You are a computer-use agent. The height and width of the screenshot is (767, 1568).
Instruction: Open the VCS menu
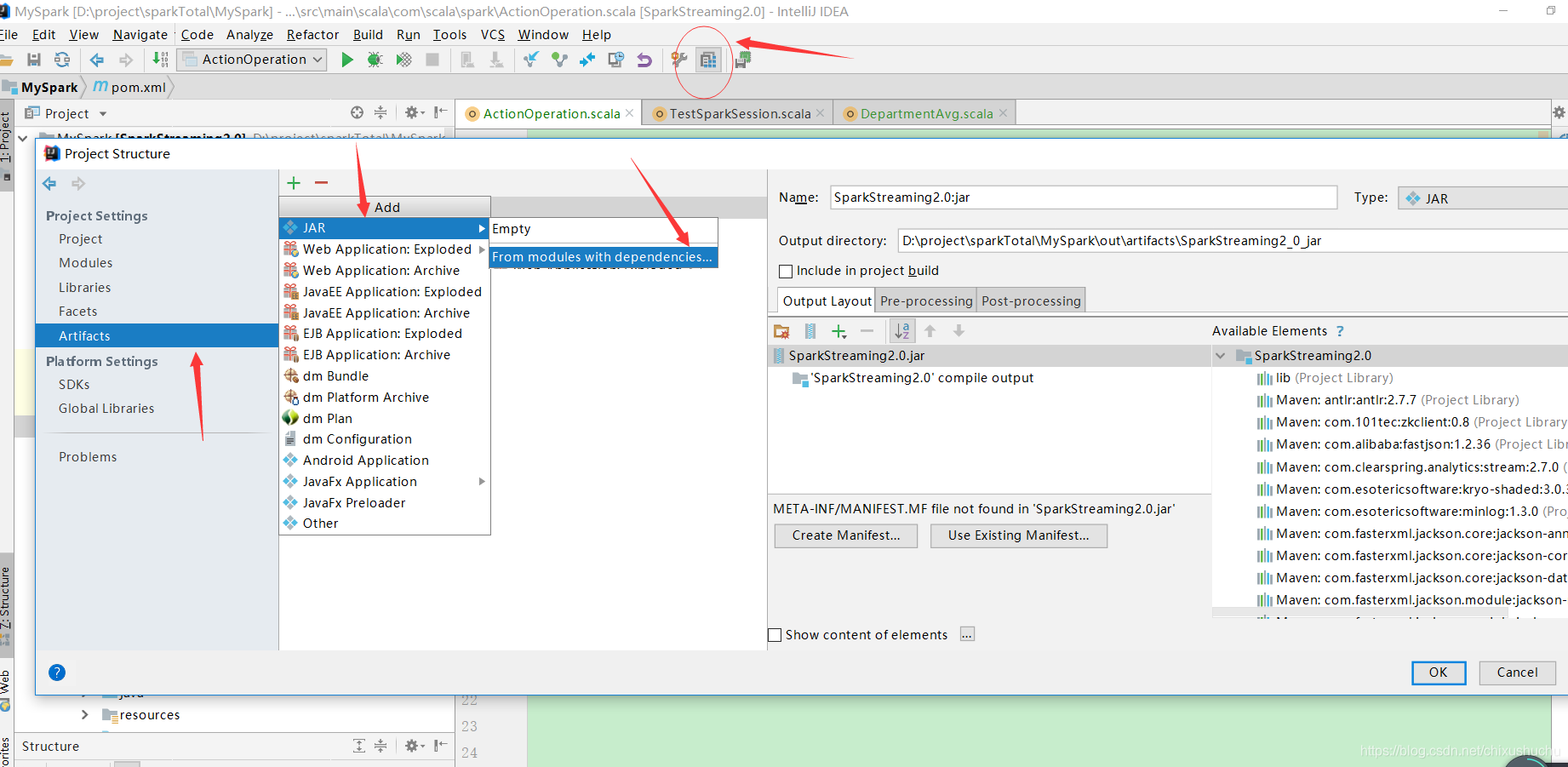coord(493,35)
